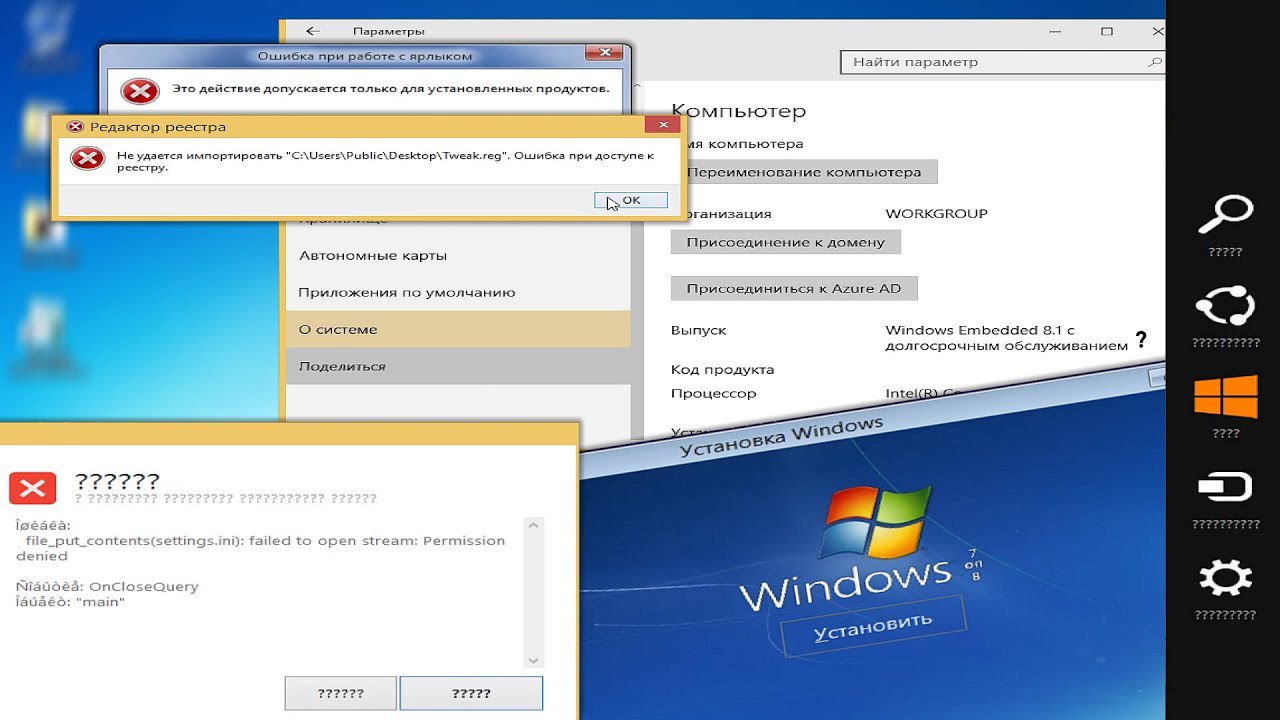Click the "main" line in error details
This screenshot has width=1280, height=720.
(70, 602)
